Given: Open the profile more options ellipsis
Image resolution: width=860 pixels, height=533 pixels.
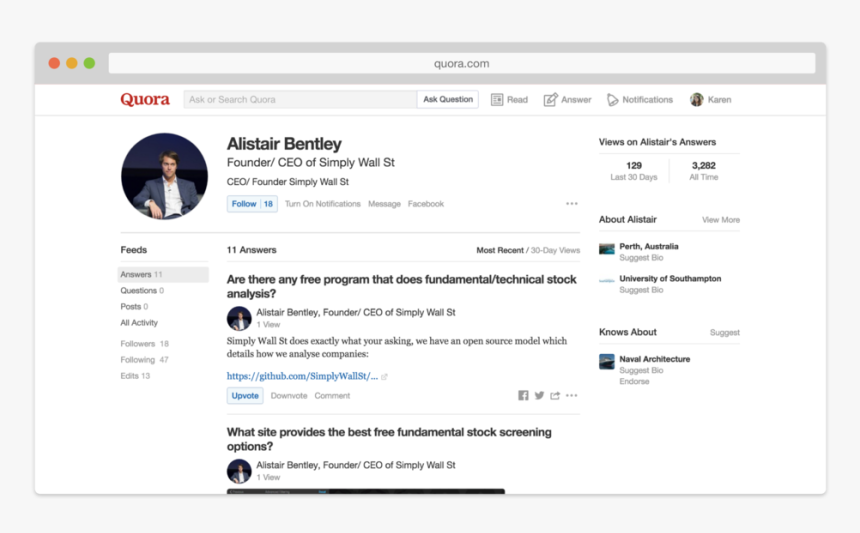Looking at the screenshot, I should click(x=572, y=203).
